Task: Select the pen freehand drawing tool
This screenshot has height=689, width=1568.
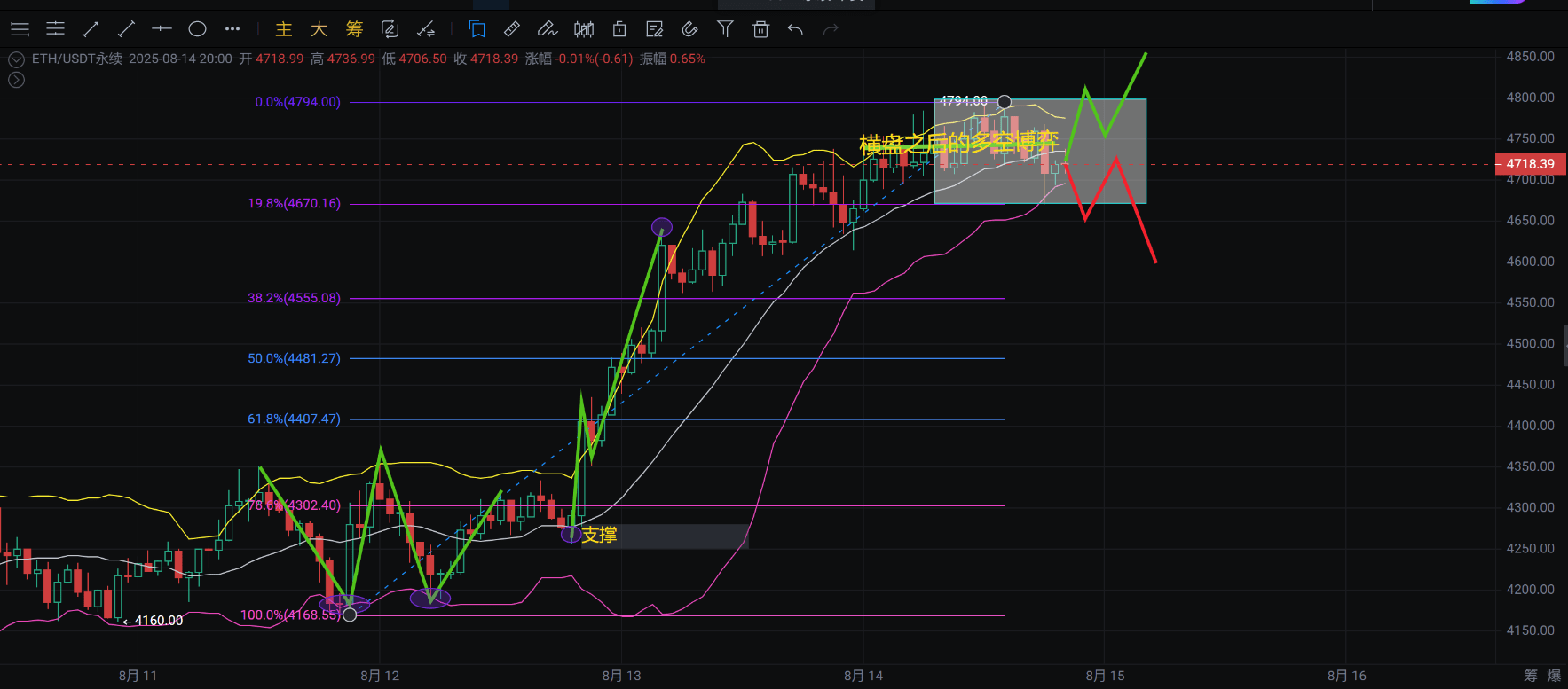Action: click(x=548, y=29)
